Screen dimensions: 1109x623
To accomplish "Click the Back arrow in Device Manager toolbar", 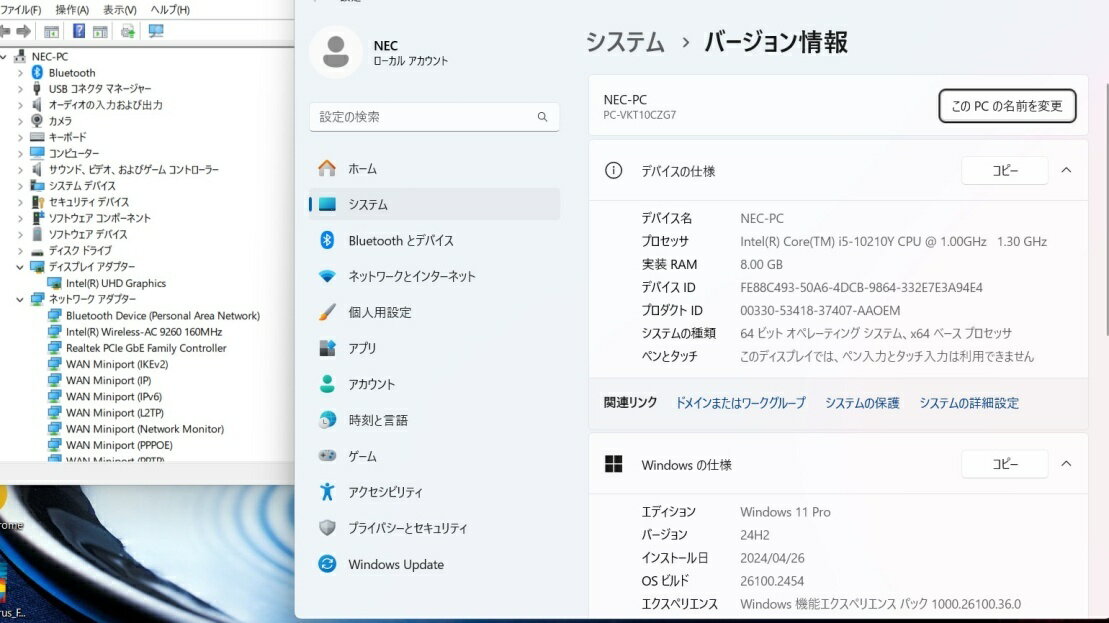I will (x=5, y=31).
